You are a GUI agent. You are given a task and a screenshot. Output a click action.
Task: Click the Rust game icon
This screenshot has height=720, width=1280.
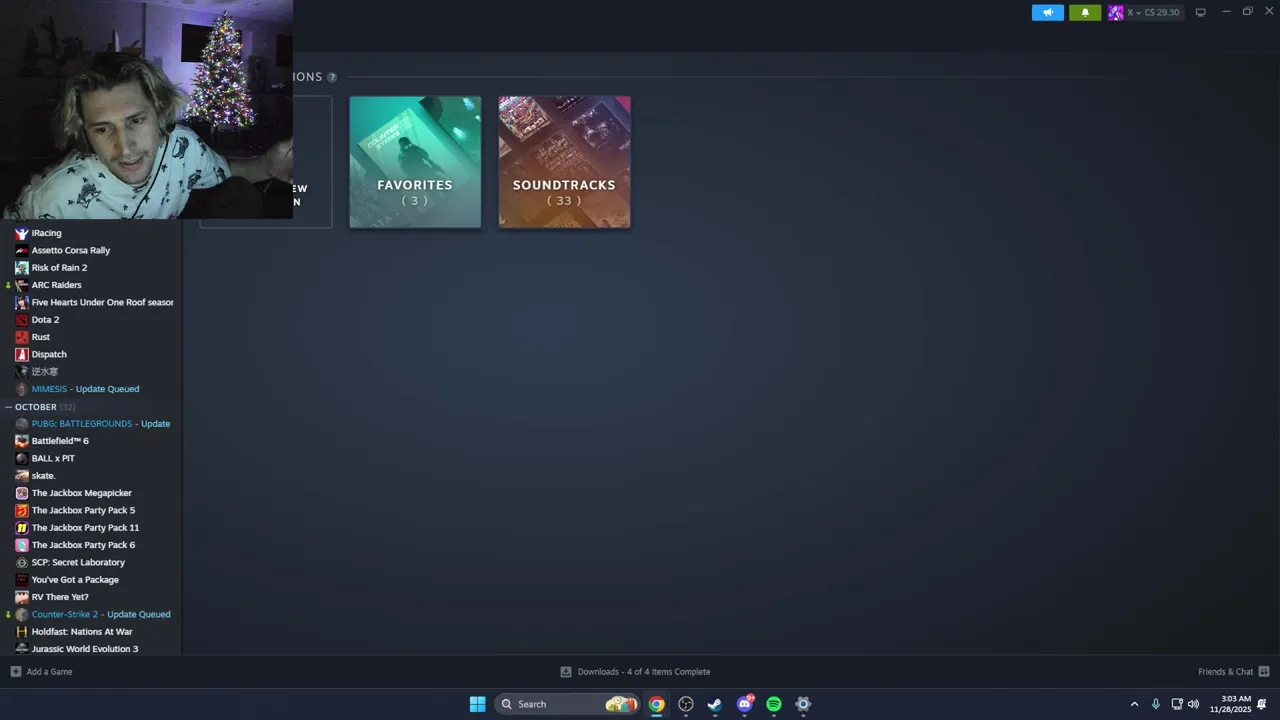click(x=22, y=337)
